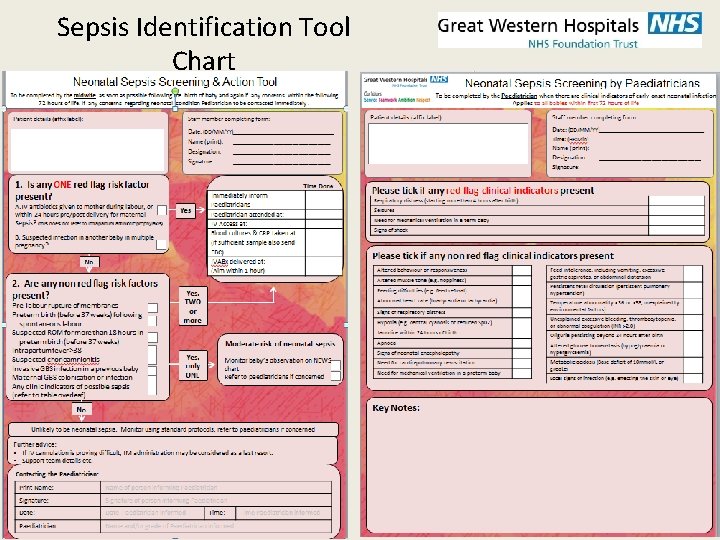Tick the Seizures red flag indicator cell
The width and height of the screenshot is (720, 540).
[676, 210]
